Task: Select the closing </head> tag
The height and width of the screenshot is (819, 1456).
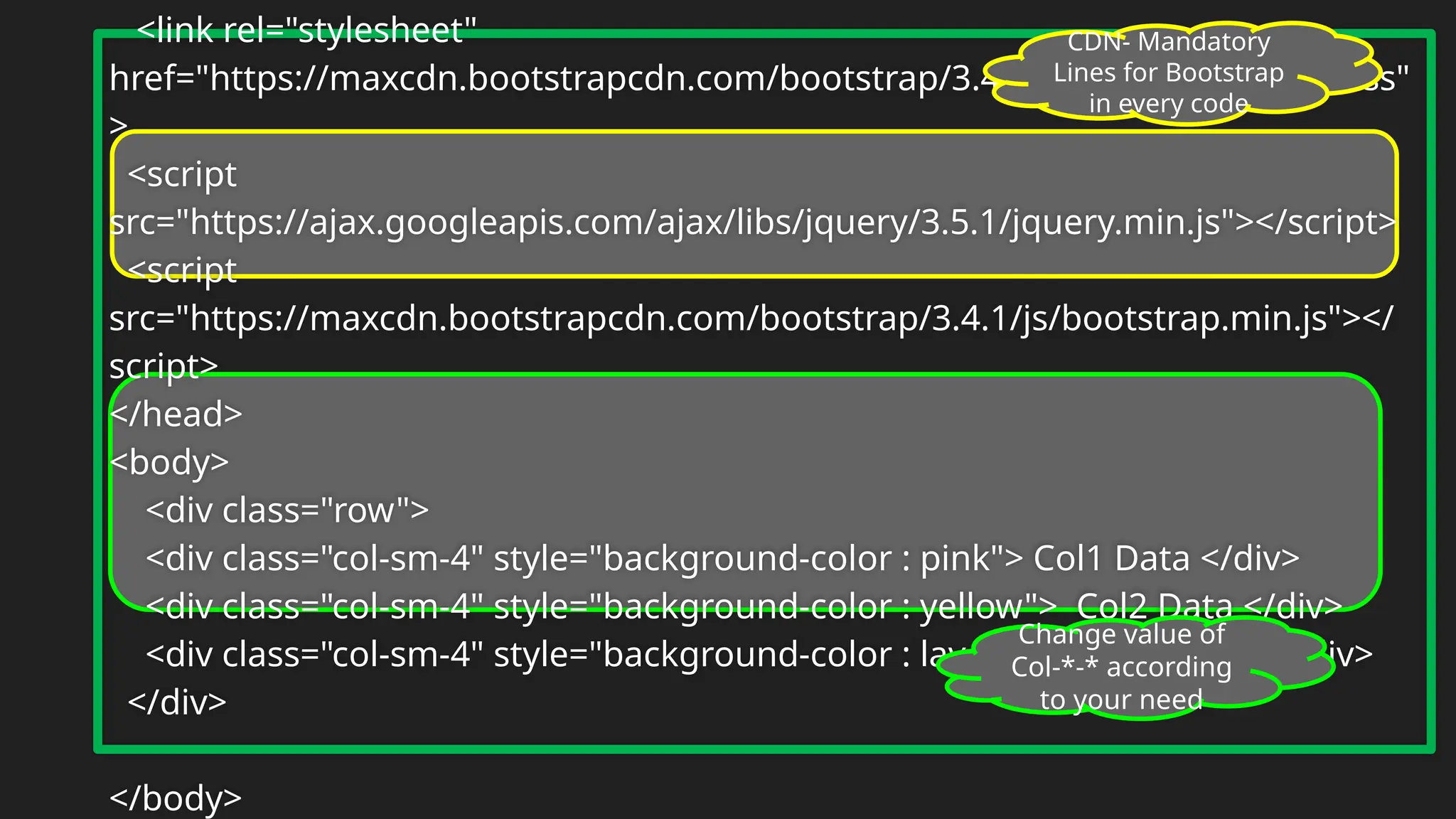Action: coord(176,414)
